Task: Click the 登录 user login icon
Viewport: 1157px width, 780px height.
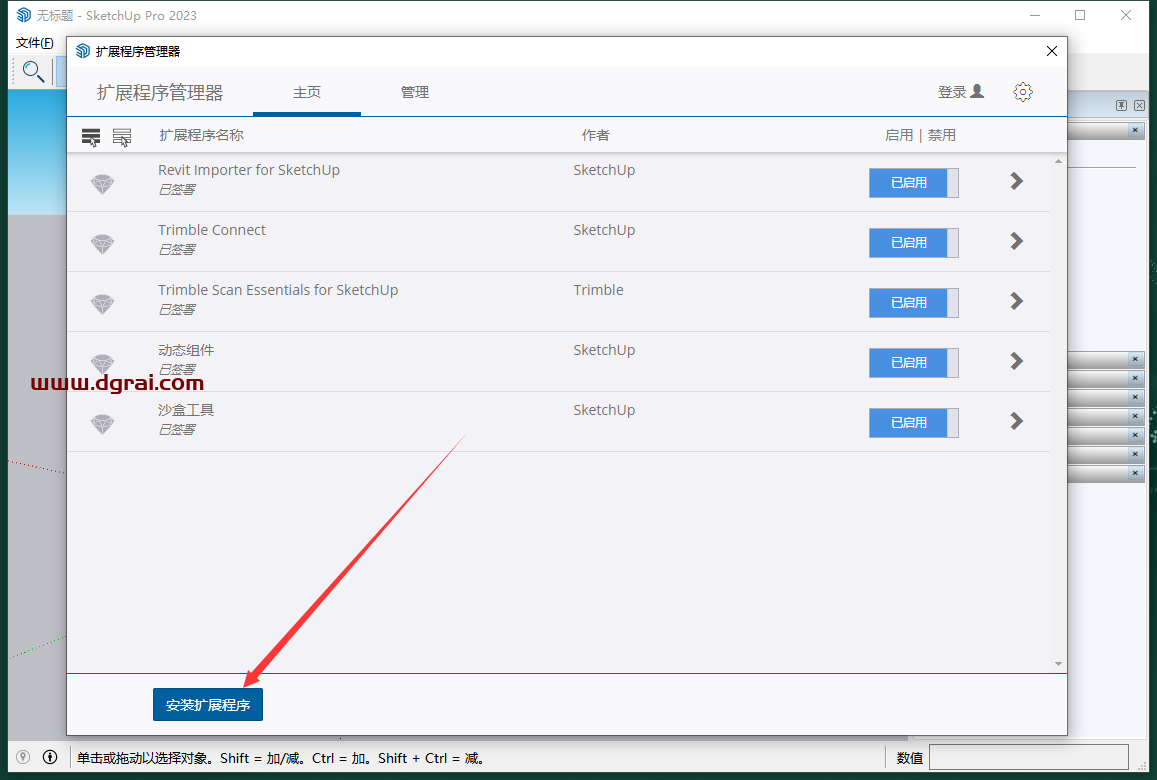Action: (977, 92)
